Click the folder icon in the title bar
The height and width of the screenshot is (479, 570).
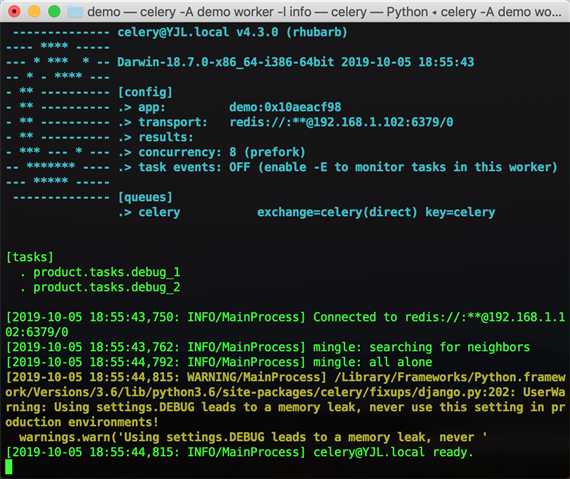point(76,12)
